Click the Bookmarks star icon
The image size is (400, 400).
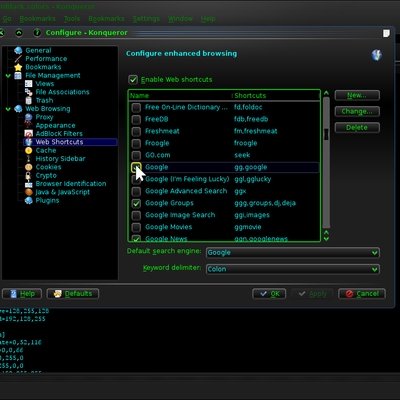[x=18, y=67]
